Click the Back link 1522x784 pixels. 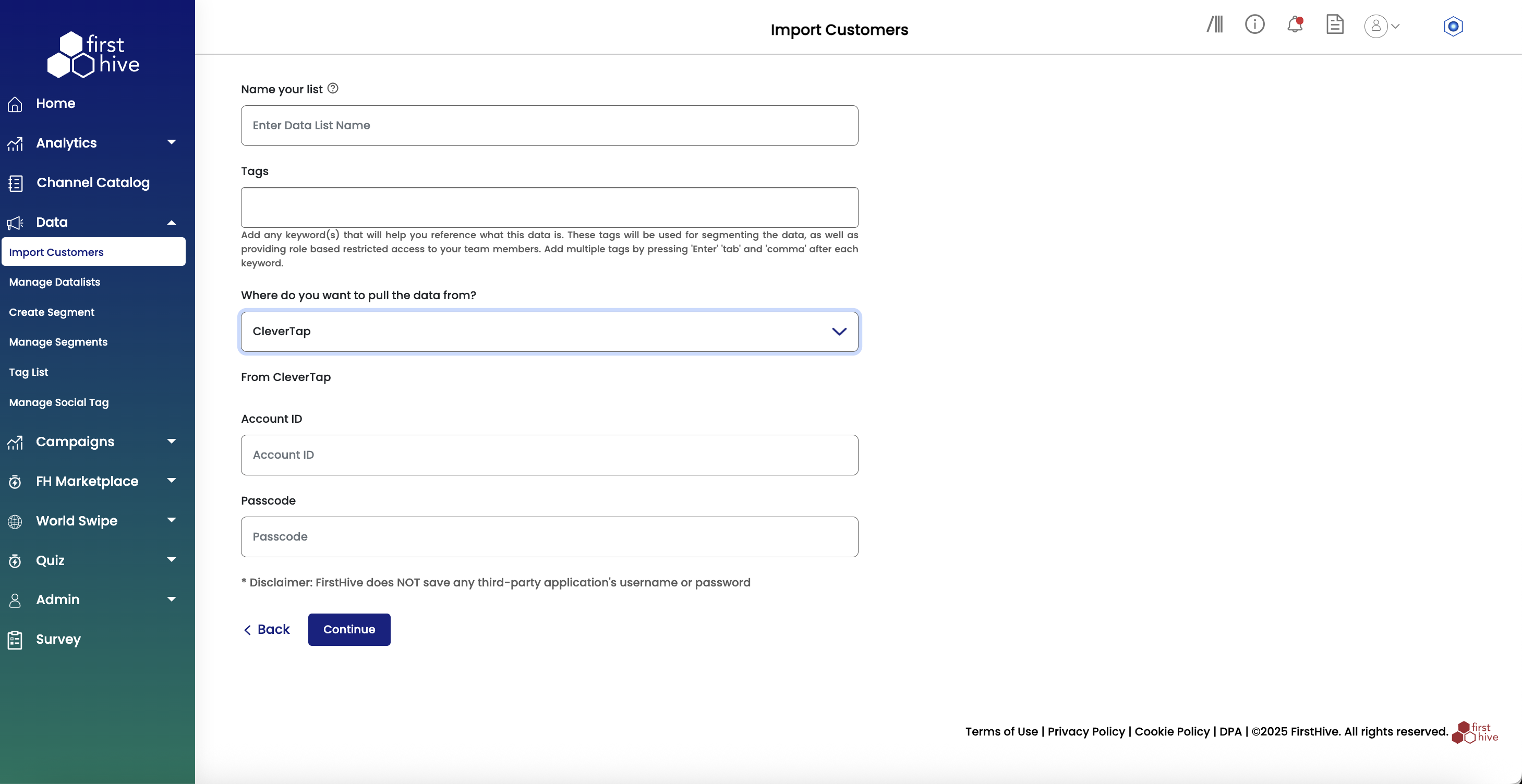click(x=267, y=629)
